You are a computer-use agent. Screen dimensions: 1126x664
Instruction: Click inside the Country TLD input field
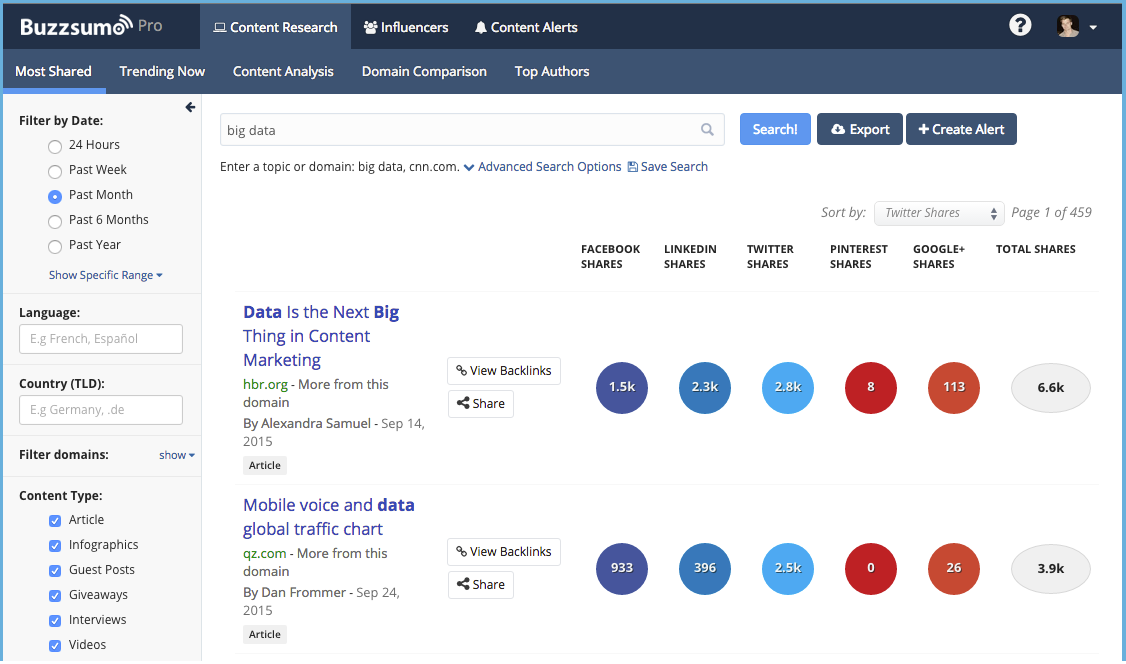(x=100, y=410)
